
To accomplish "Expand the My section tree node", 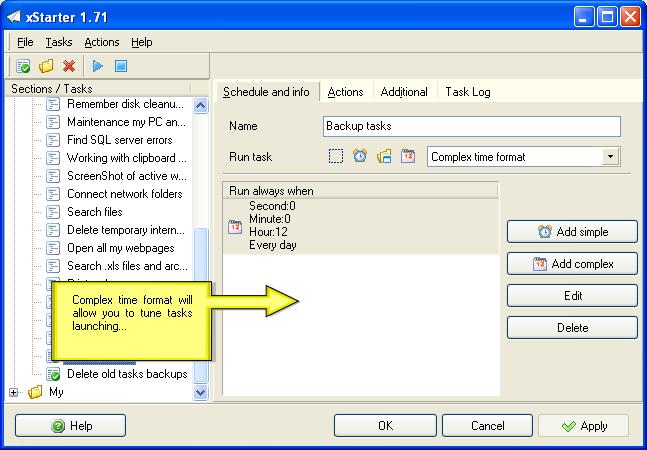I will pos(14,392).
